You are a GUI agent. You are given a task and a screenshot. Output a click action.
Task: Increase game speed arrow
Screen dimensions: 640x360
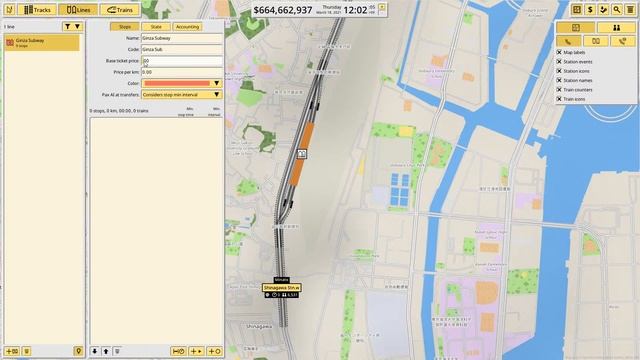pos(382,7)
